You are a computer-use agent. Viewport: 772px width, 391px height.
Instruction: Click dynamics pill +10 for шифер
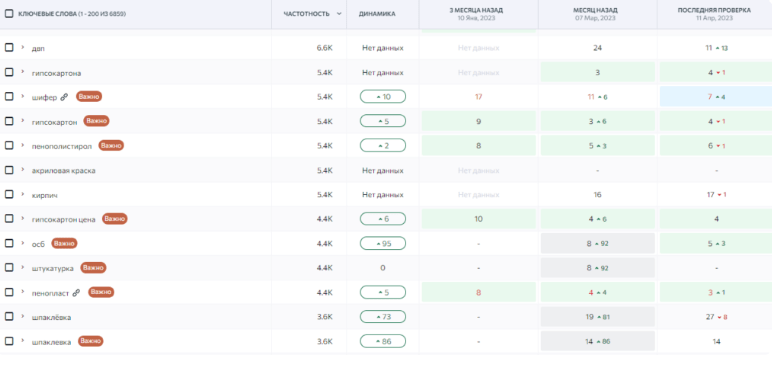point(383,97)
